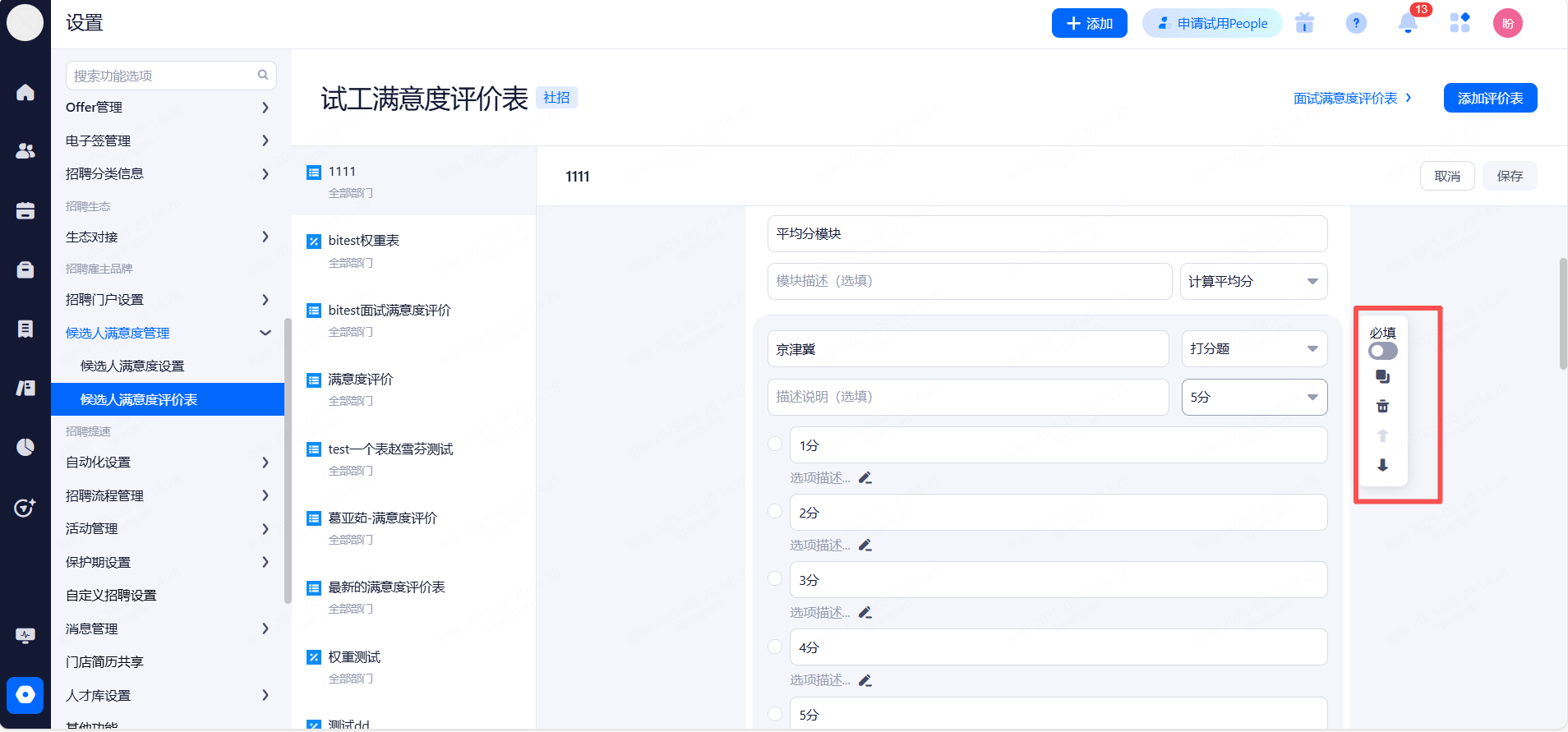The height and width of the screenshot is (732, 1568).
Task: Click the gift icon in header
Action: [x=1304, y=24]
